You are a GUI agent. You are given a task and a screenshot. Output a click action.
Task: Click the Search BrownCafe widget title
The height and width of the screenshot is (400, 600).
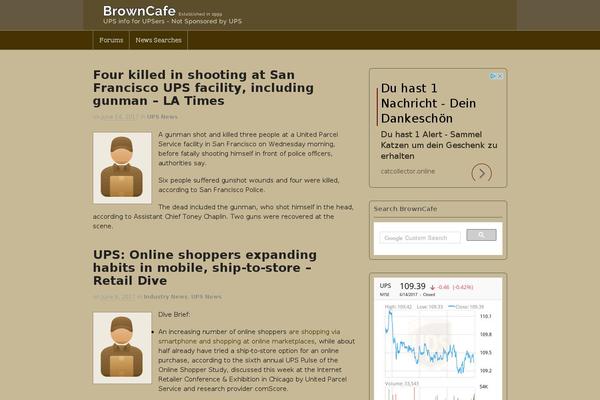click(405, 209)
